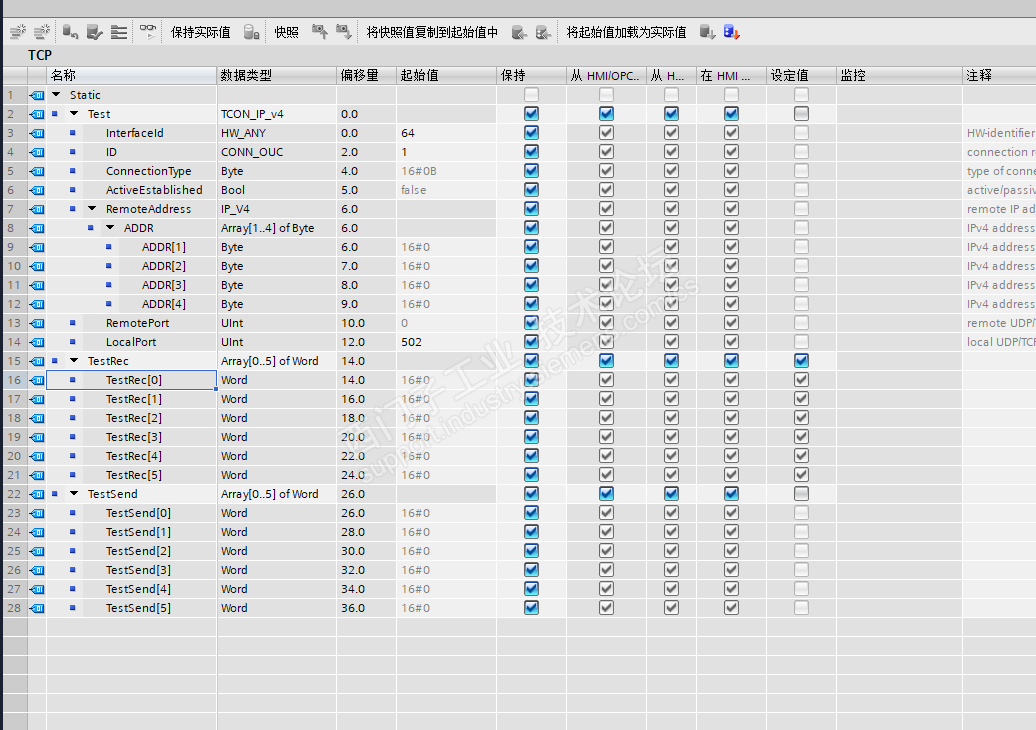Screen dimensions: 1036x730
Task: Click the TCON_IP_v4 data type cell
Action: click(277, 114)
